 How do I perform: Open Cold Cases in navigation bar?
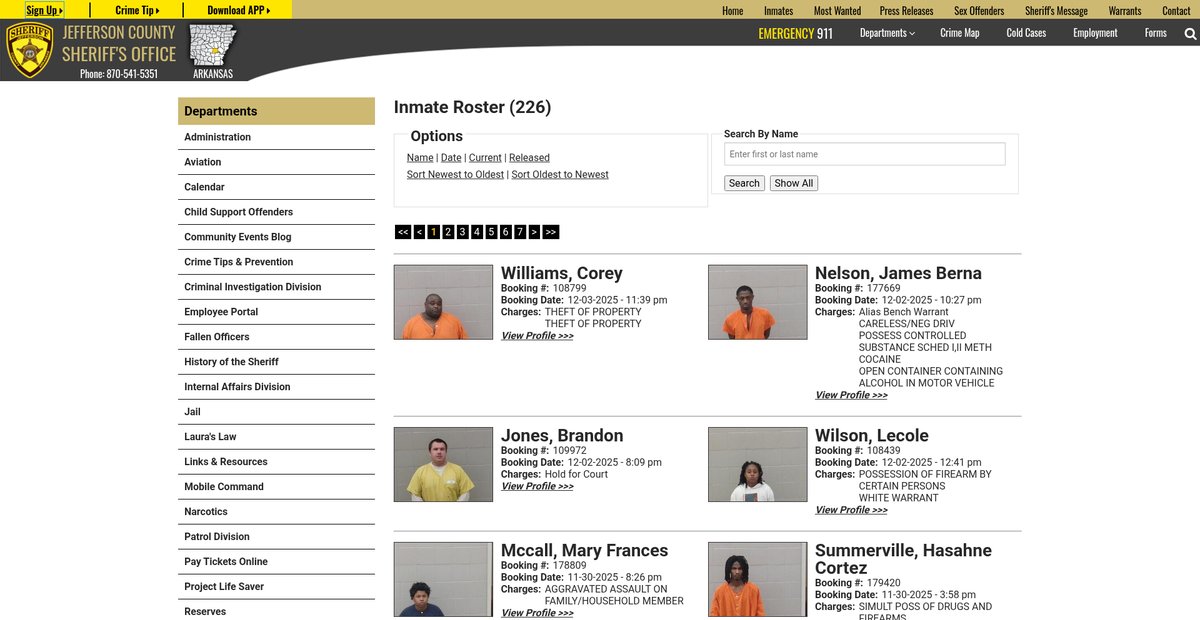tap(1026, 33)
